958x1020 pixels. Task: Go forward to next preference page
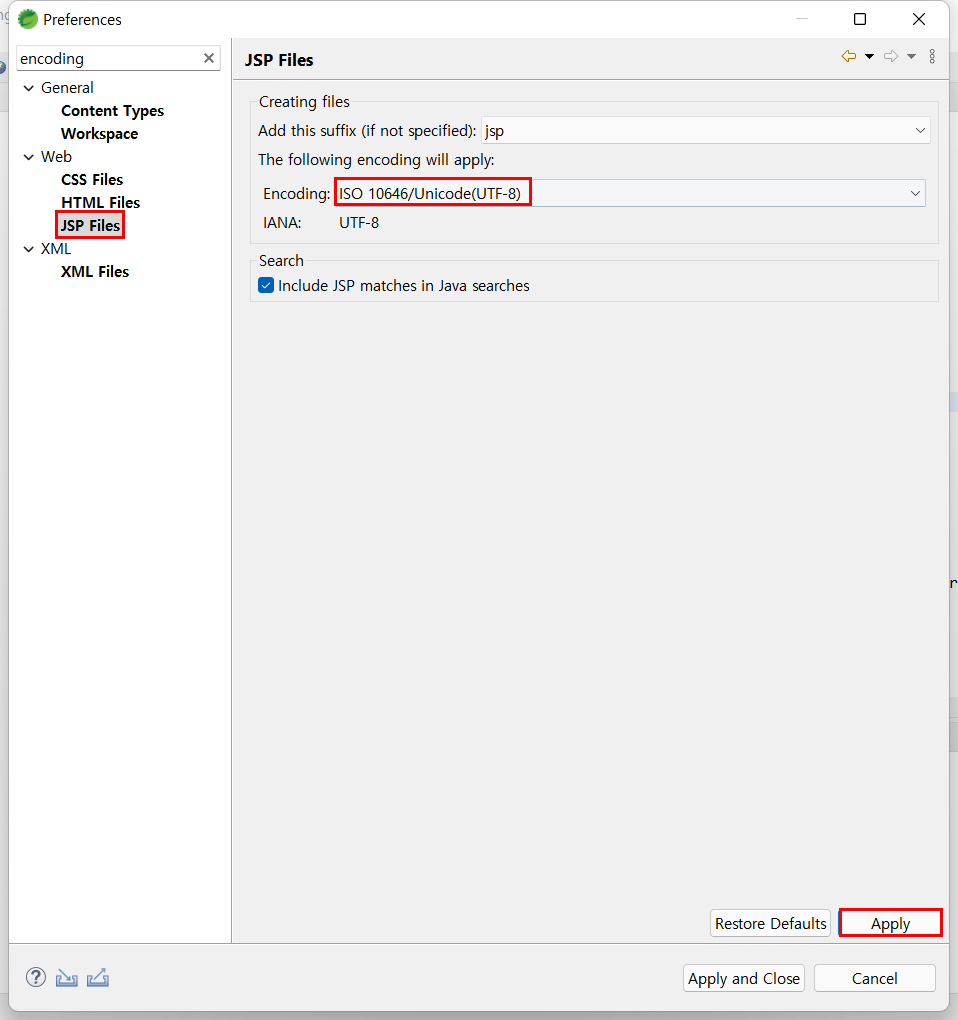pyautogui.click(x=891, y=57)
